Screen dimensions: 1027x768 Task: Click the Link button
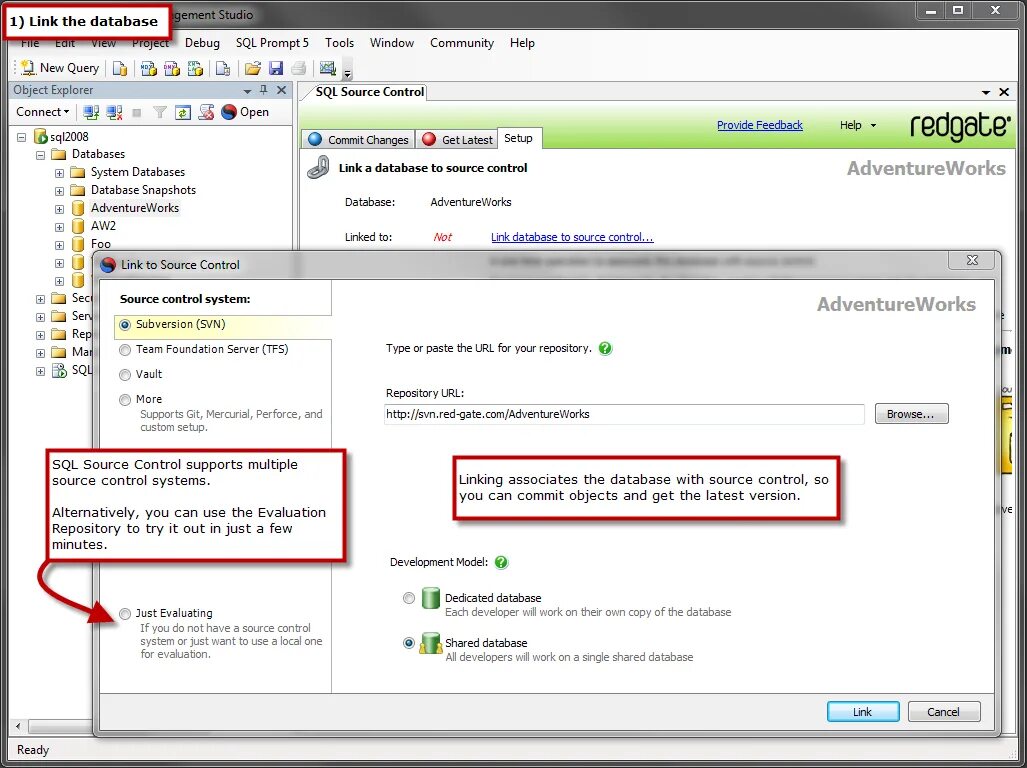[x=863, y=712]
